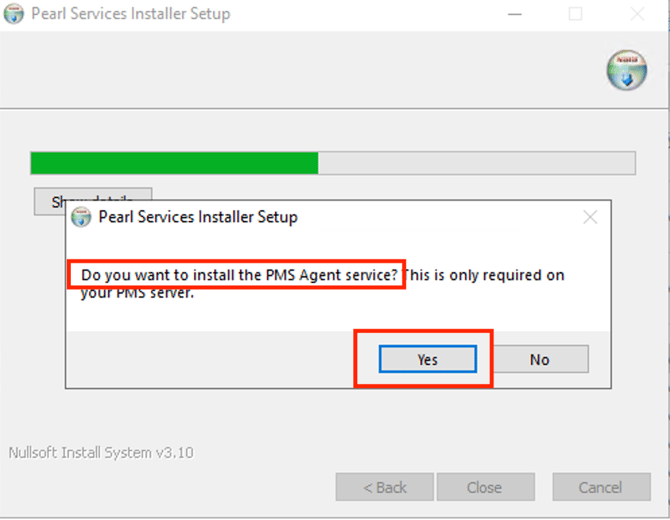Click the main window title text

click(130, 15)
